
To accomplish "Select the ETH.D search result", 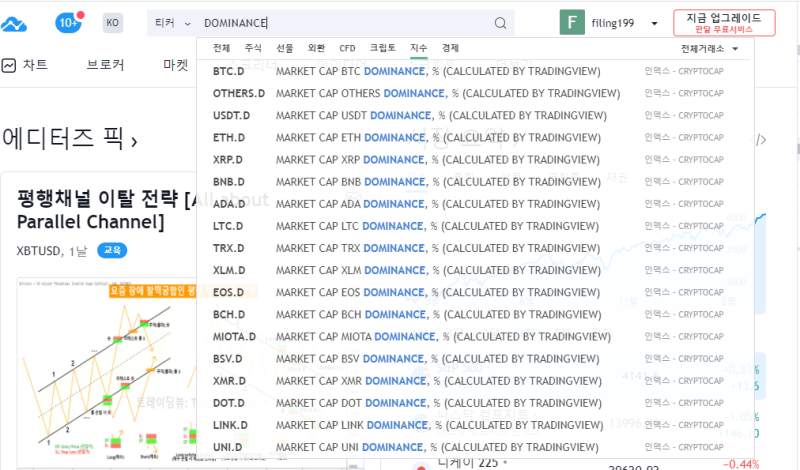I will coord(474,138).
